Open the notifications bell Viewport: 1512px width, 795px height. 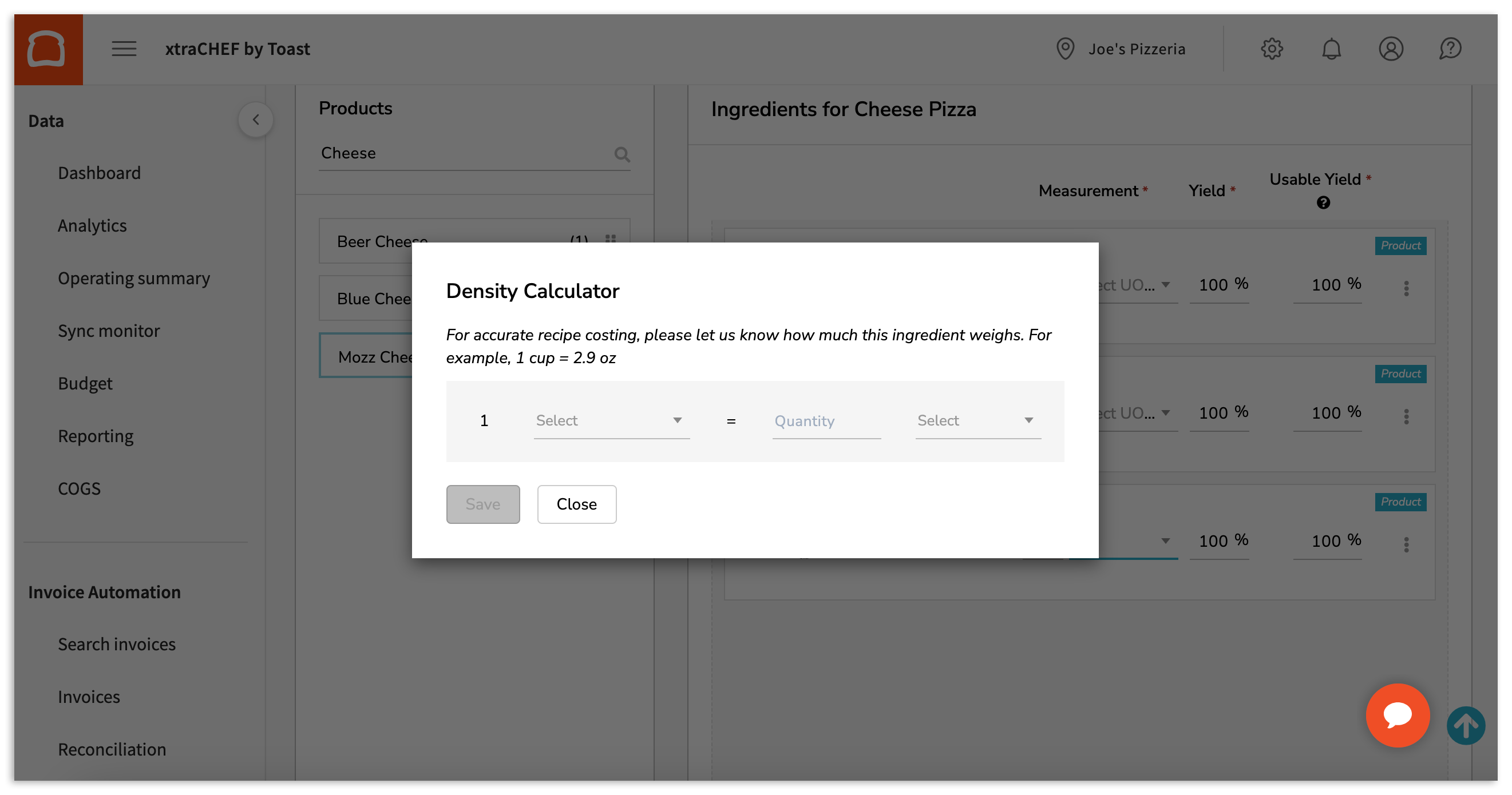[1331, 49]
